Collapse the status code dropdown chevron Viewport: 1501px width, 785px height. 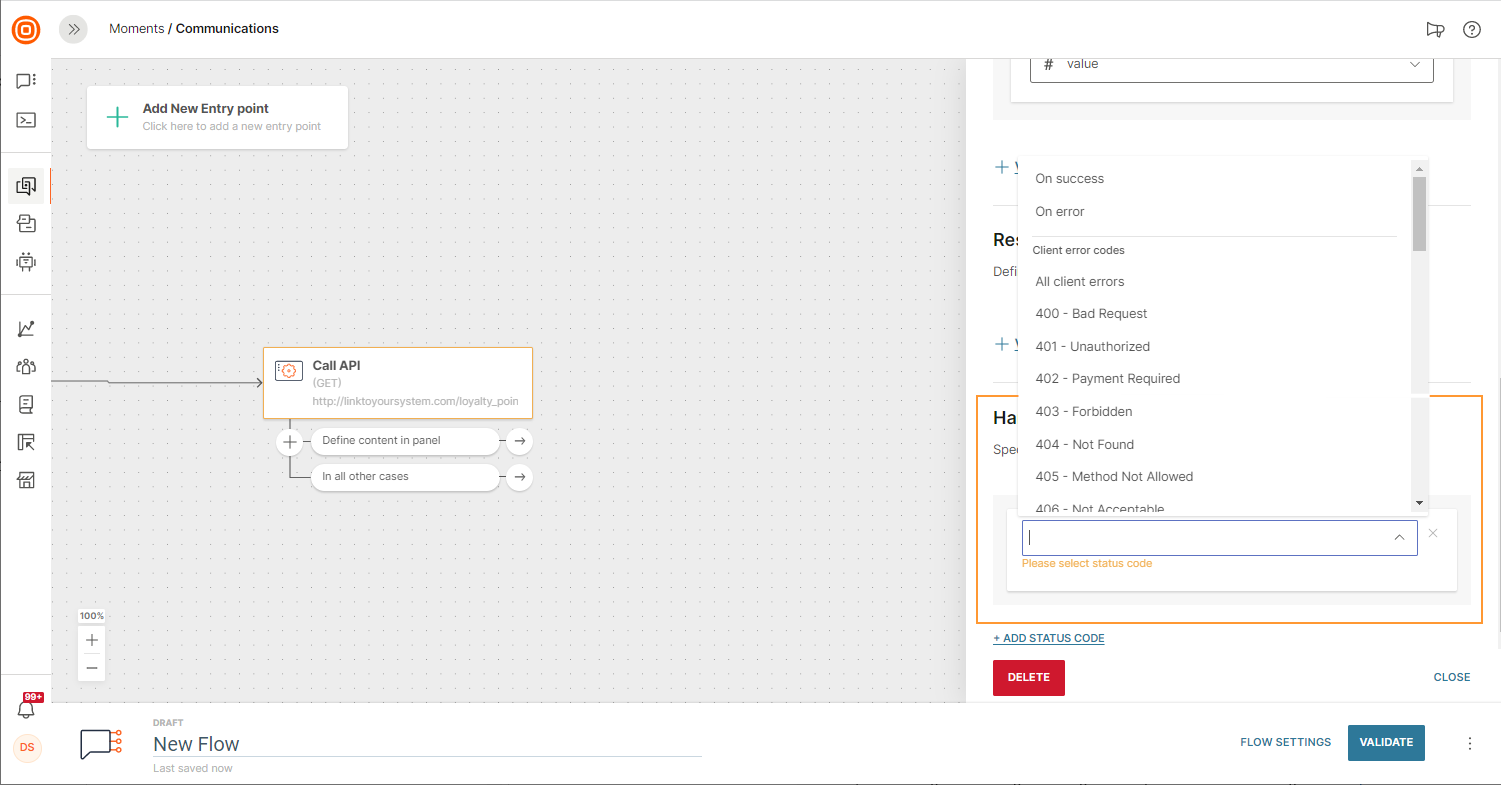[x=1399, y=538]
